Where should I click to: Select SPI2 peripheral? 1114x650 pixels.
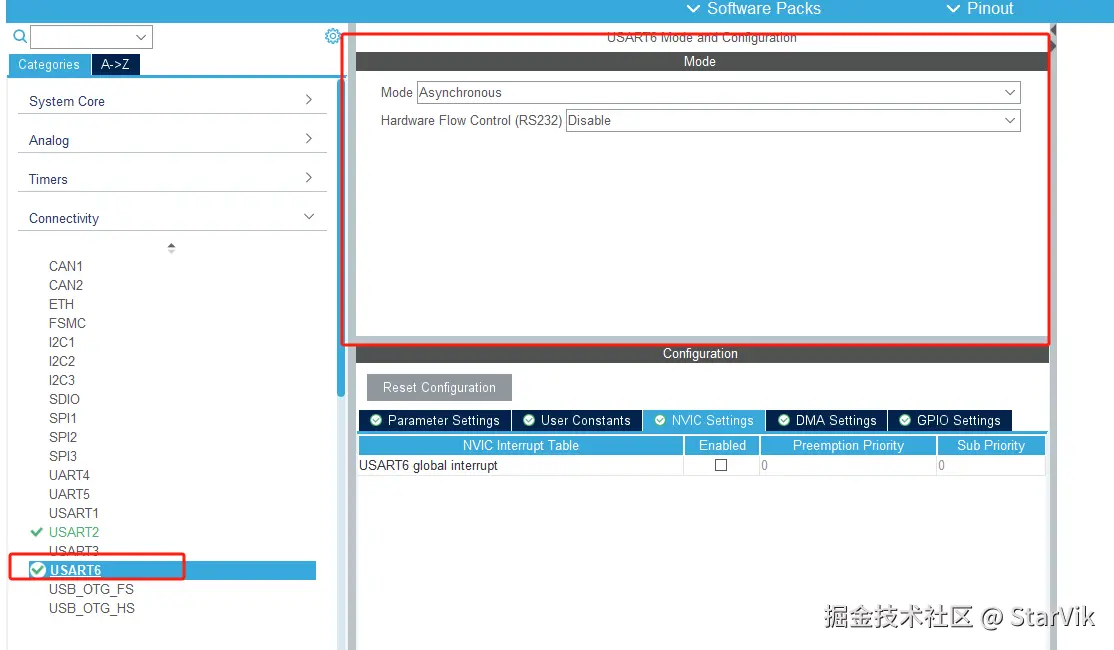(63, 437)
